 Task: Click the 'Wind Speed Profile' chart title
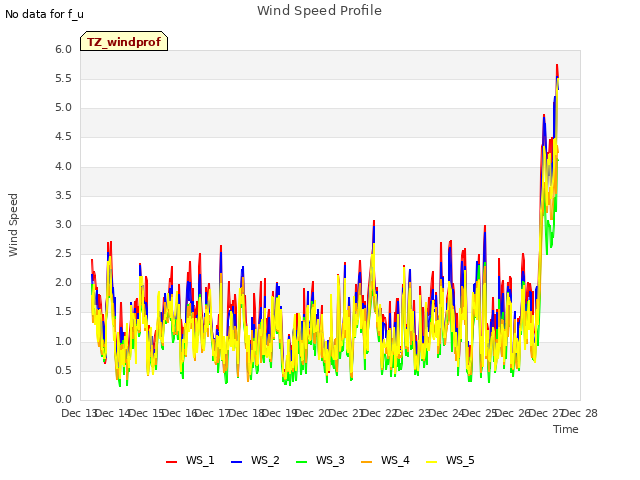point(319,11)
